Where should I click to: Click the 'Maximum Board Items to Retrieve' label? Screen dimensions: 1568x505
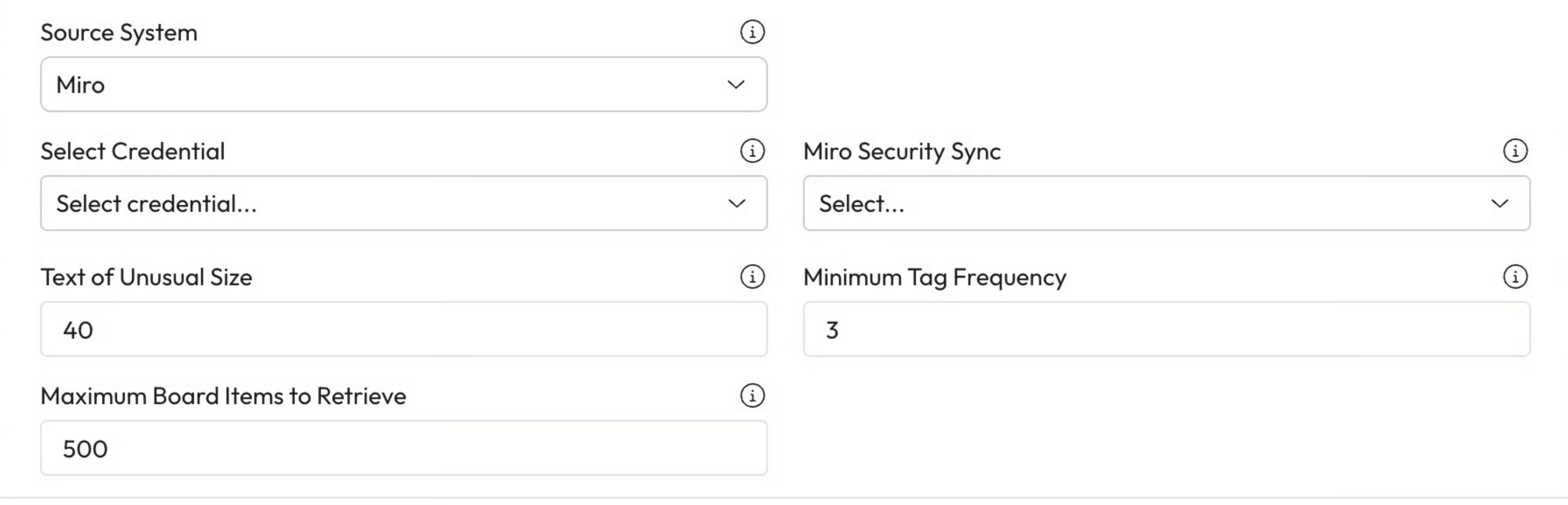223,396
